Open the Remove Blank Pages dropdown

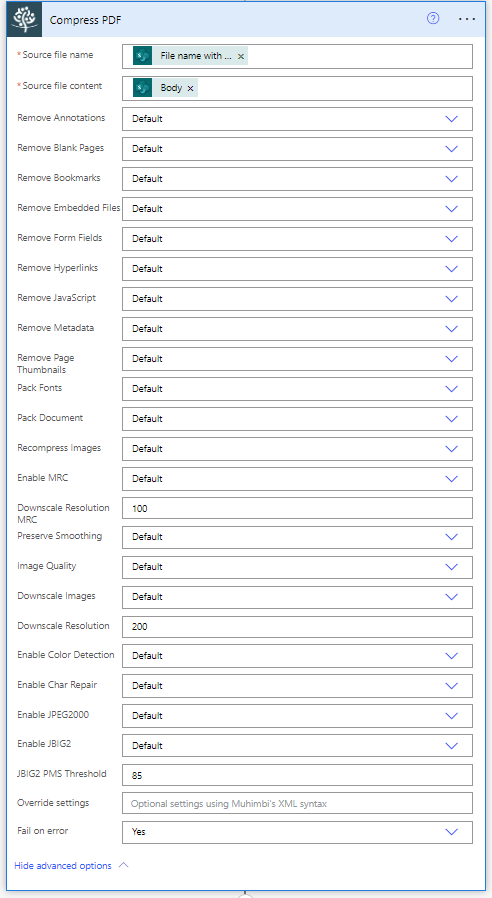click(297, 148)
